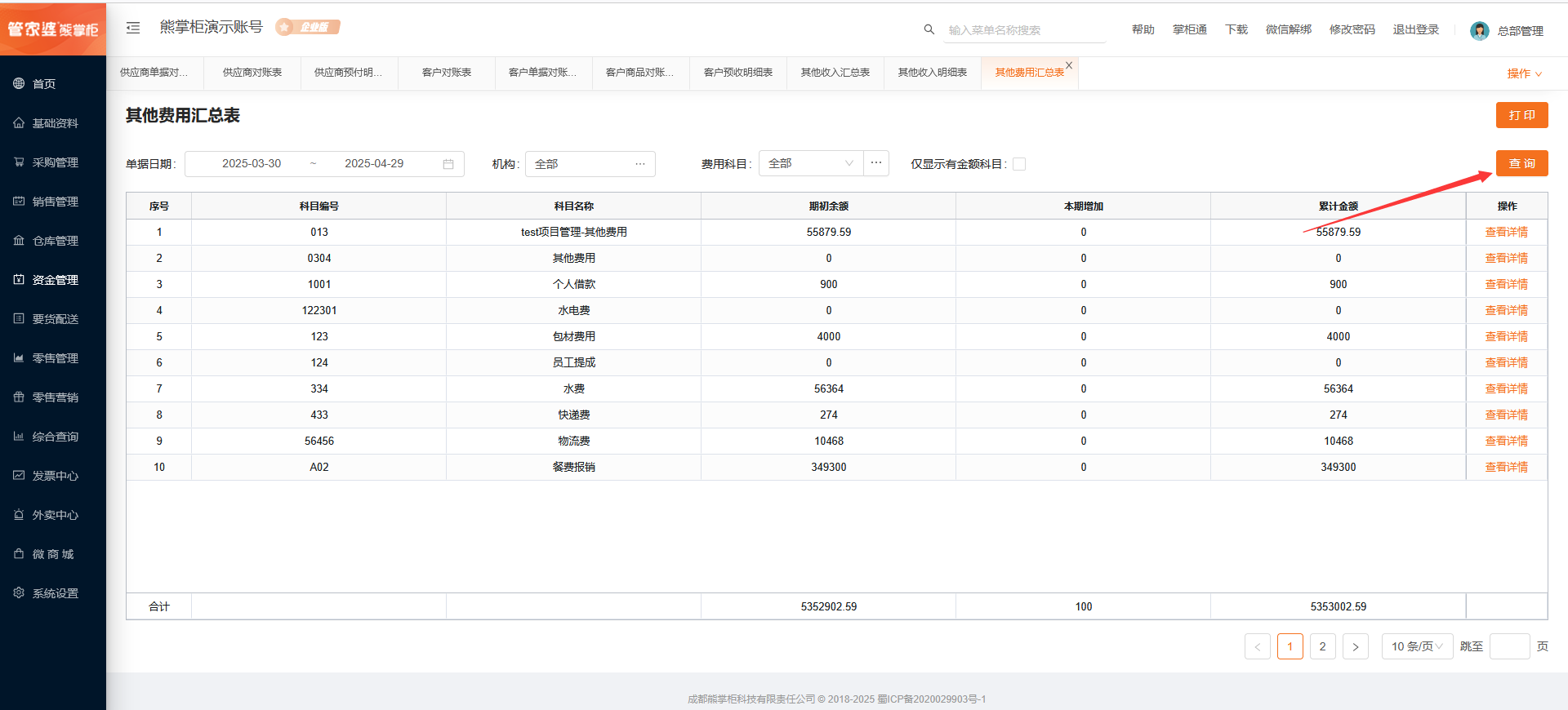
Task: Click the 跳至 page number input
Action: click(1510, 646)
